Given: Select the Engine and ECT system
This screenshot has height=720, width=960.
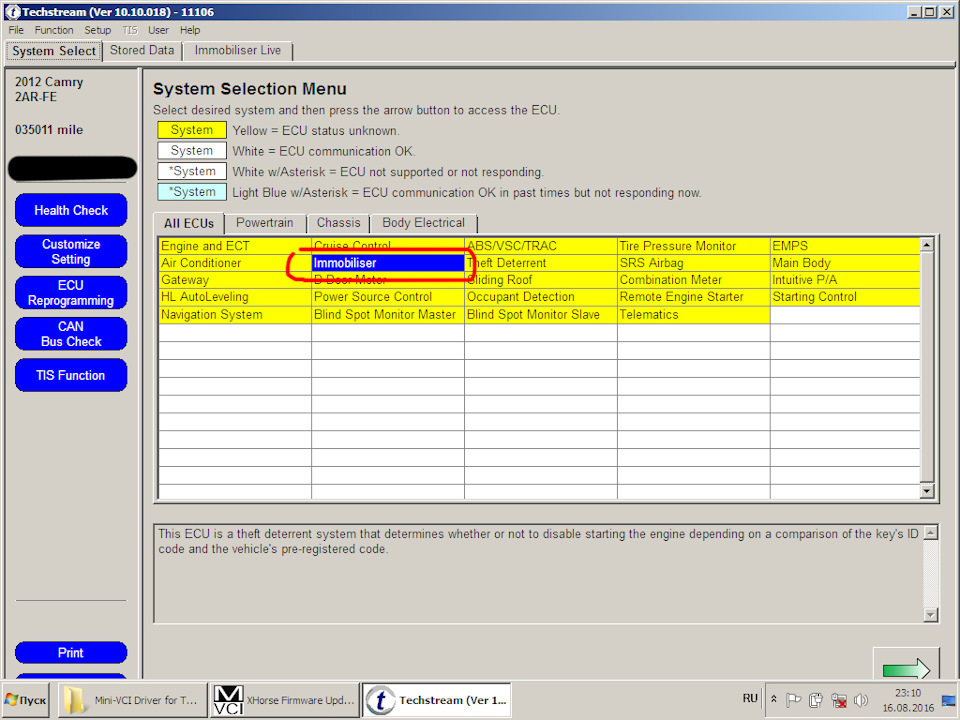Looking at the screenshot, I should pos(235,246).
